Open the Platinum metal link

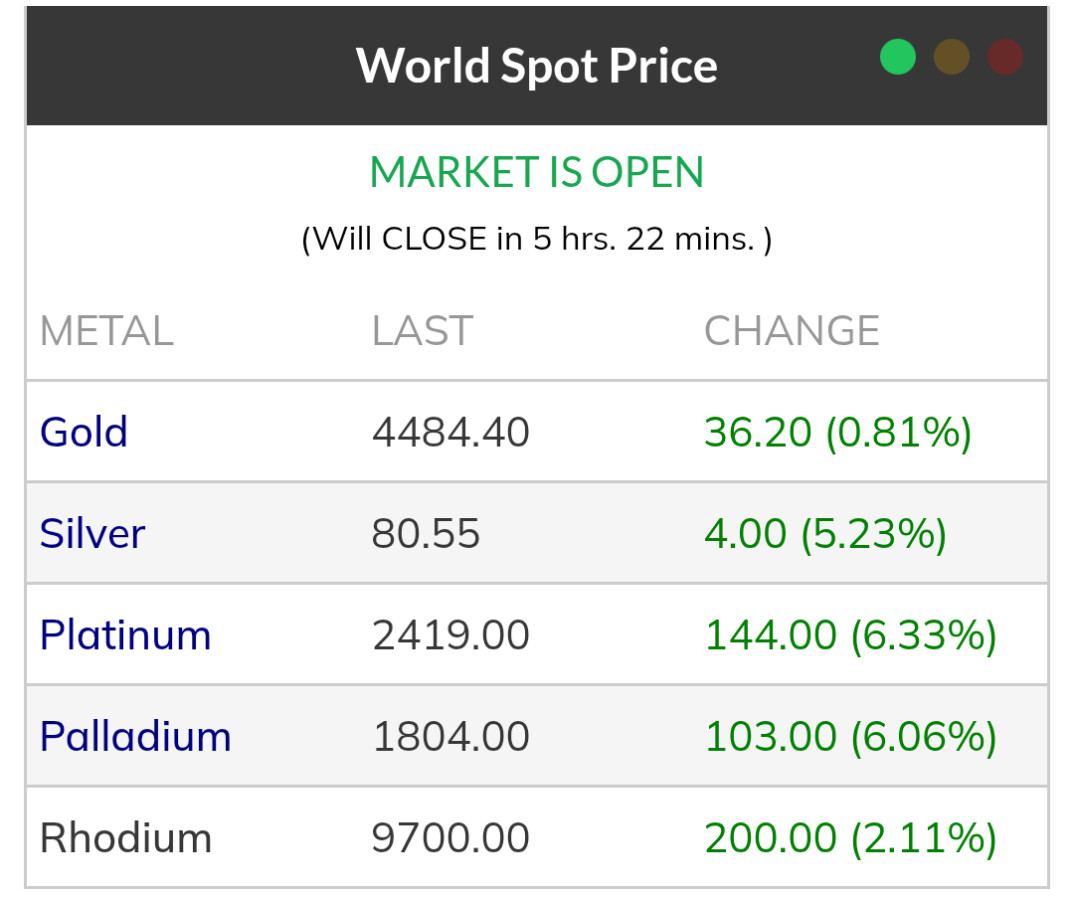click(x=125, y=636)
